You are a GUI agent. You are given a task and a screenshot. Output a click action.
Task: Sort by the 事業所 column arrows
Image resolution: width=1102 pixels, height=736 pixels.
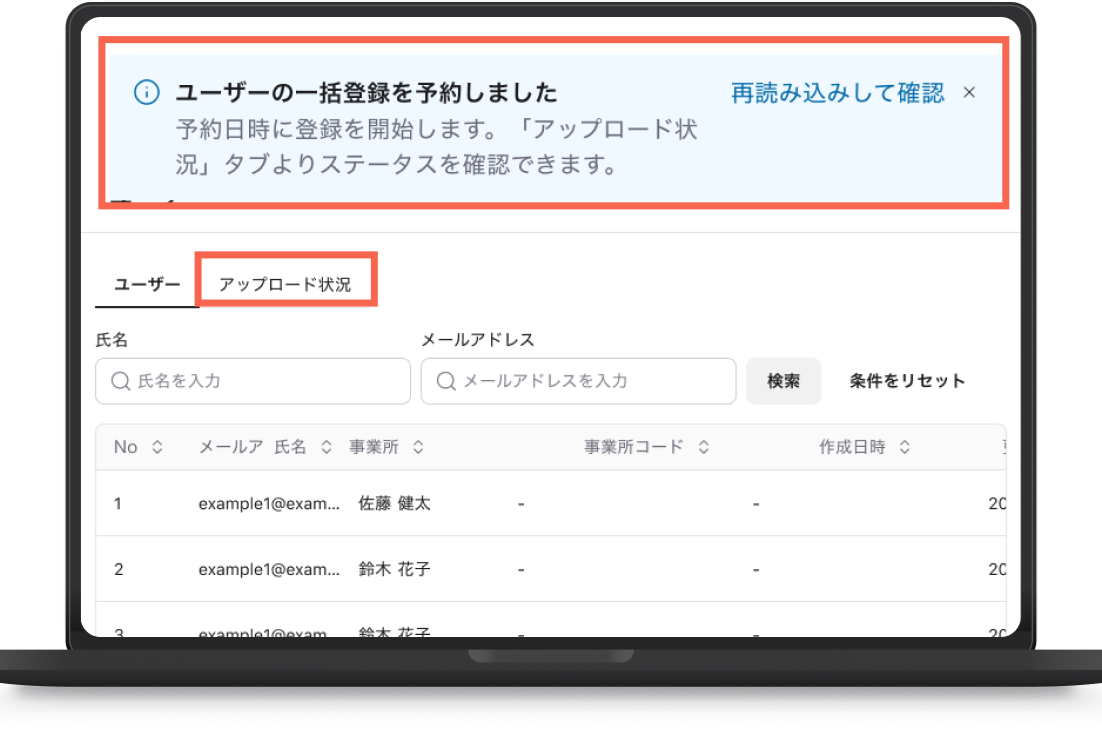click(x=418, y=447)
